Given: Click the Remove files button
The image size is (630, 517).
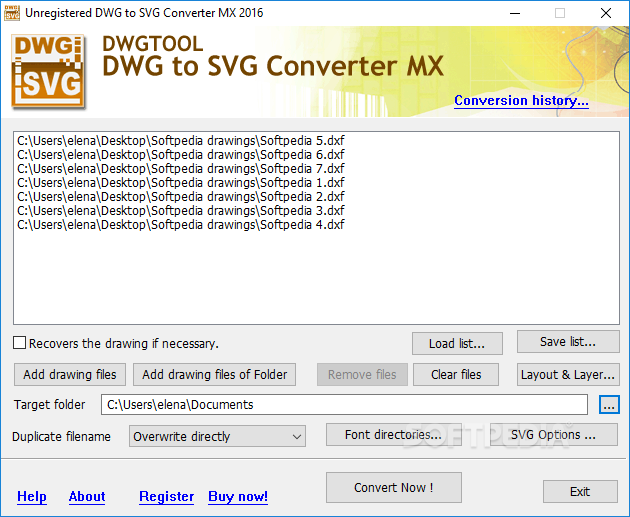Looking at the screenshot, I should pos(362,374).
